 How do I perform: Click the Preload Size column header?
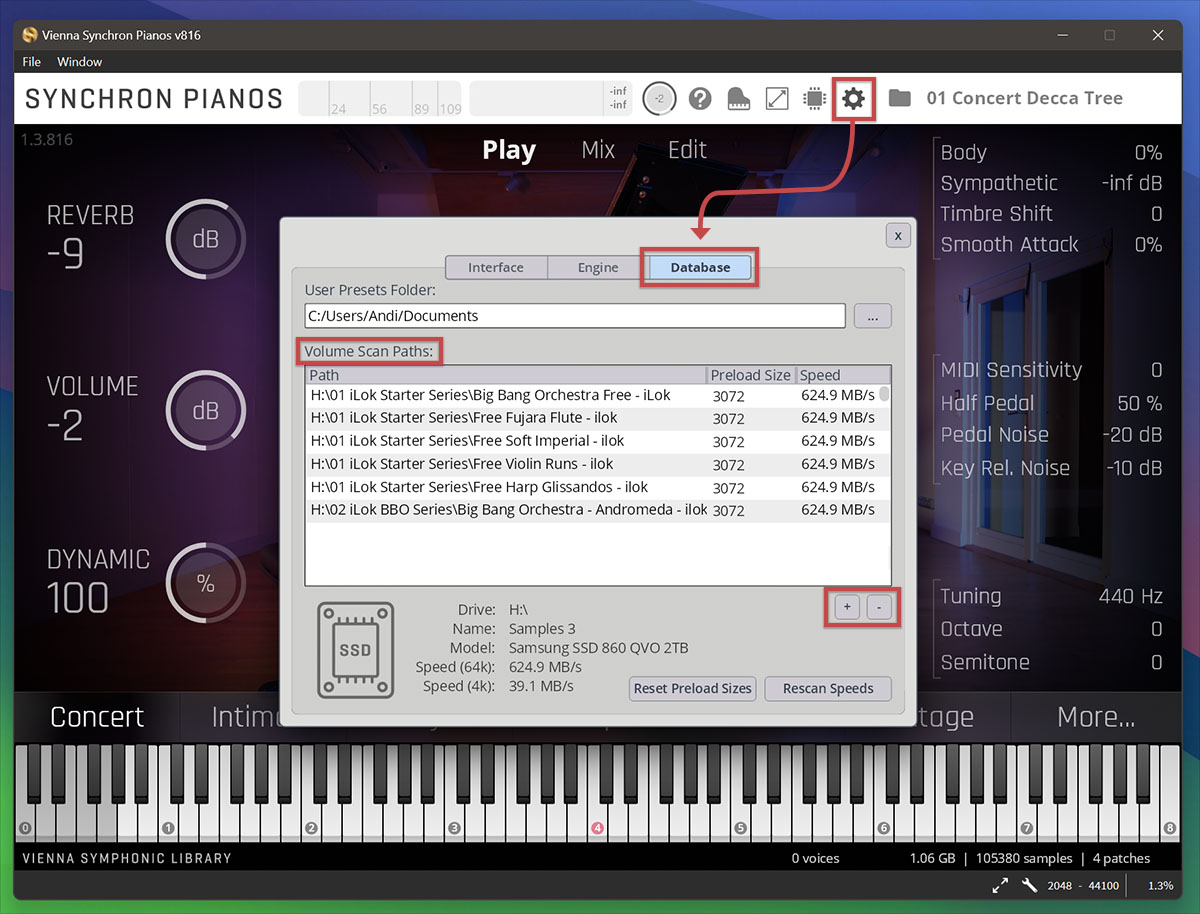751,375
